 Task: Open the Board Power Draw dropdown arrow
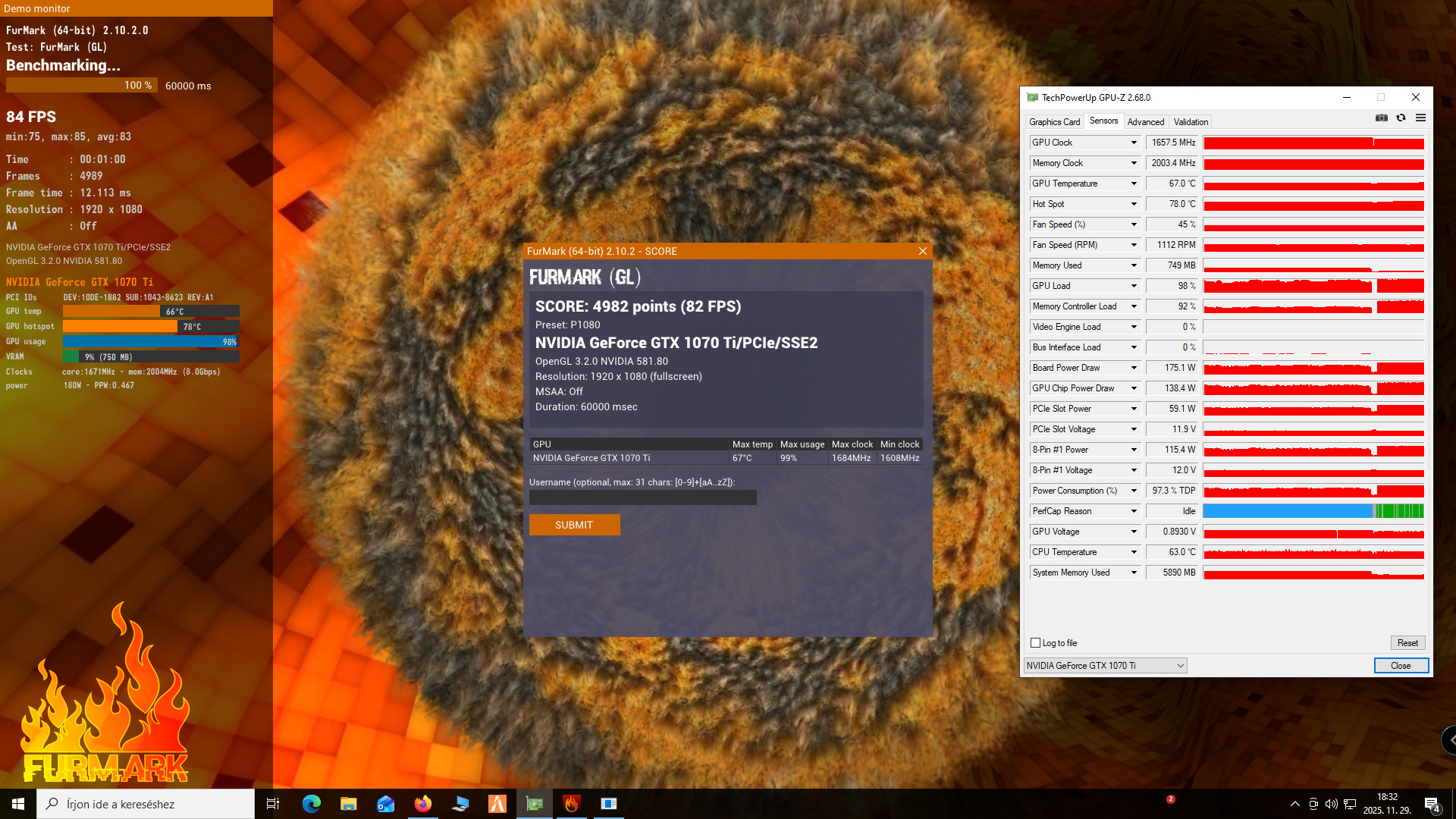(x=1134, y=368)
